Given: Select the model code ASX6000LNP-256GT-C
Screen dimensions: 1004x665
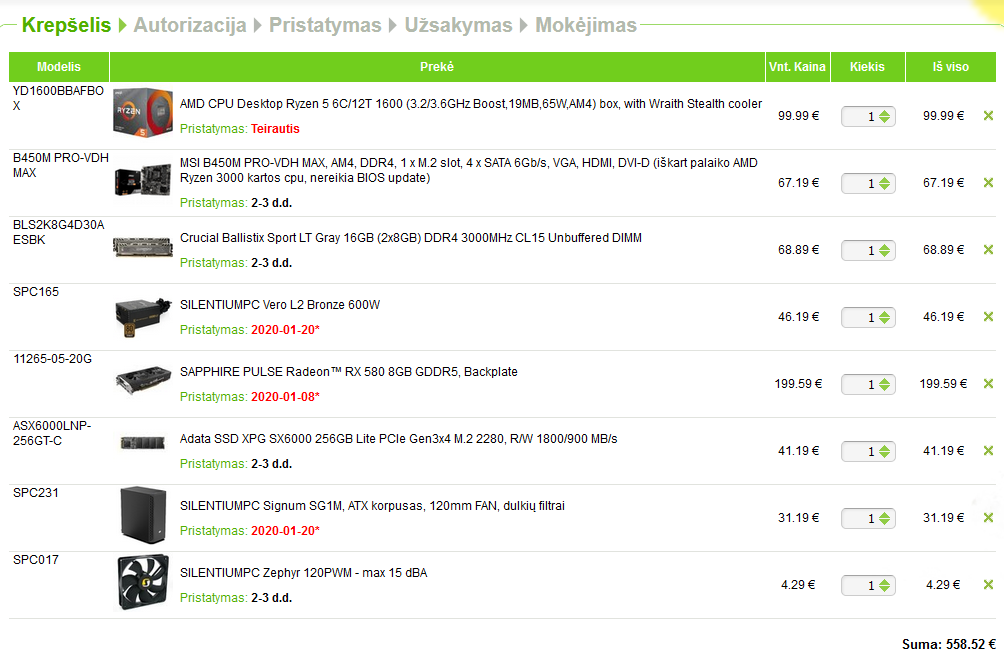Looking at the screenshot, I should click(x=52, y=433).
